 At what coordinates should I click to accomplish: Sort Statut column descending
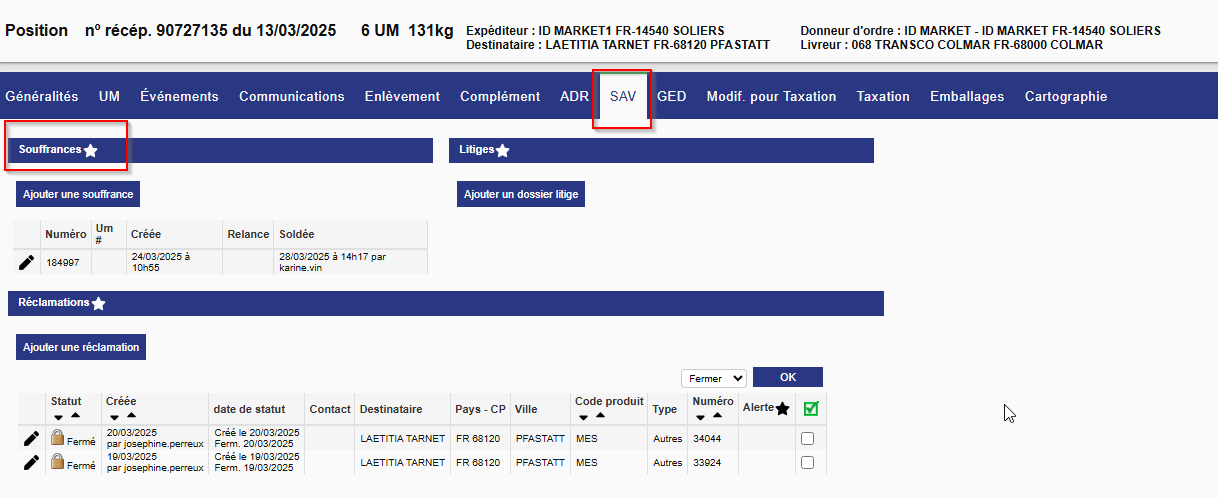[x=58, y=416]
